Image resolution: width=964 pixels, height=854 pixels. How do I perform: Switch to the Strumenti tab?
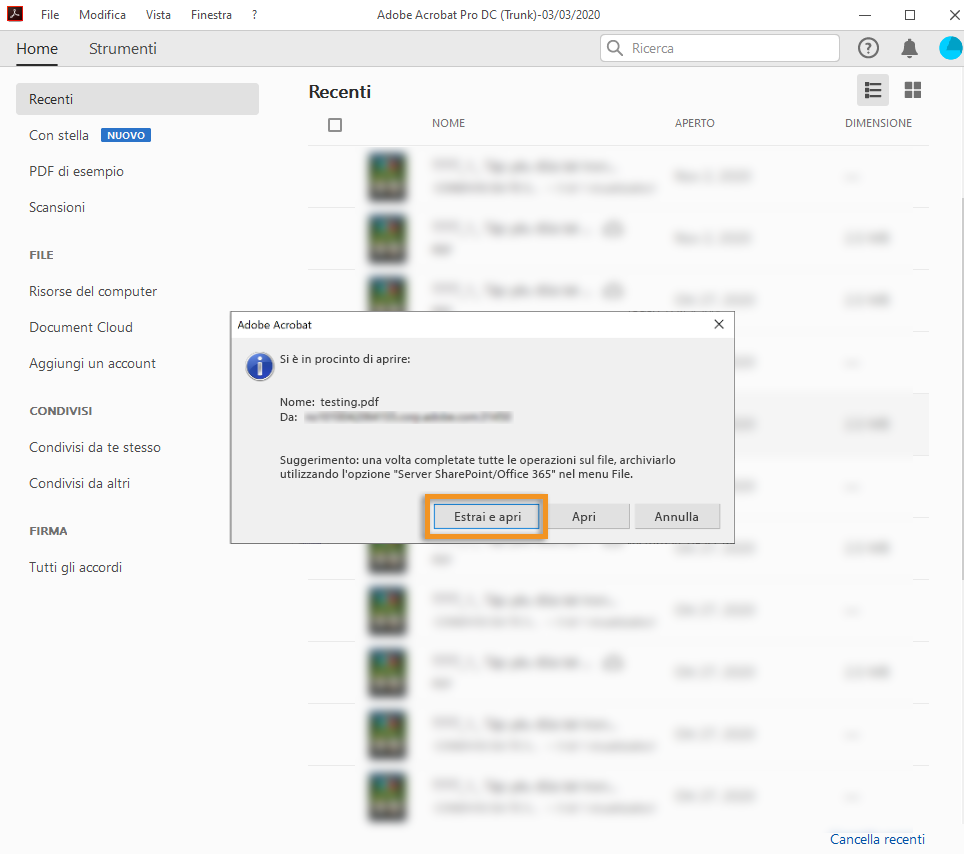(x=122, y=48)
